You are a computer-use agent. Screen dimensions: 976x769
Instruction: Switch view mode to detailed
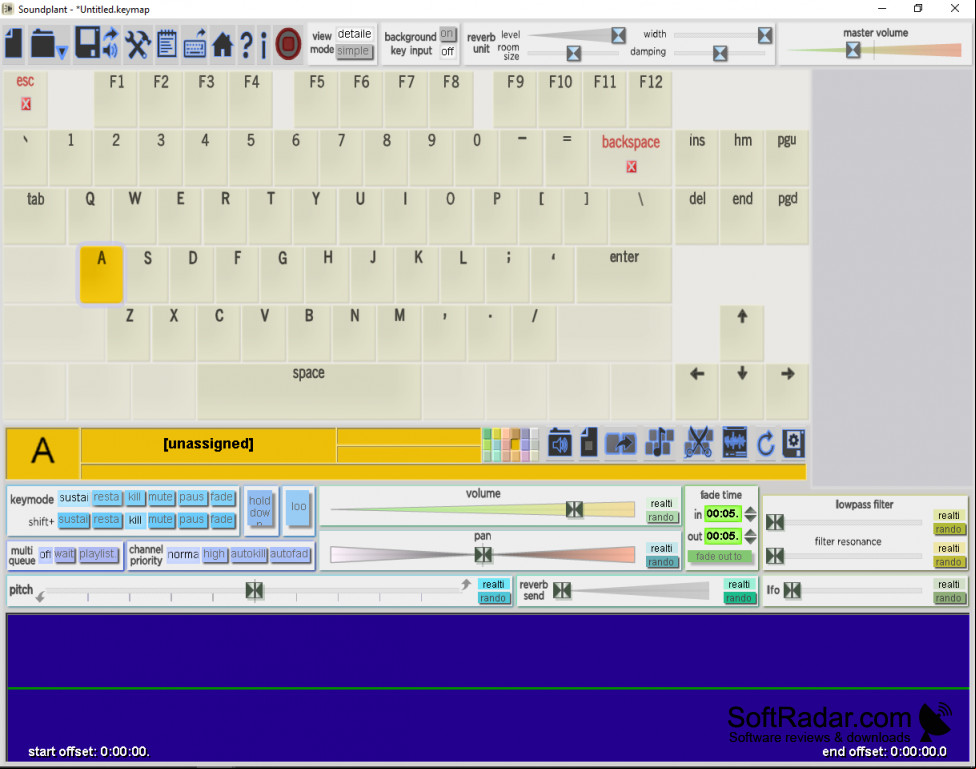354,34
